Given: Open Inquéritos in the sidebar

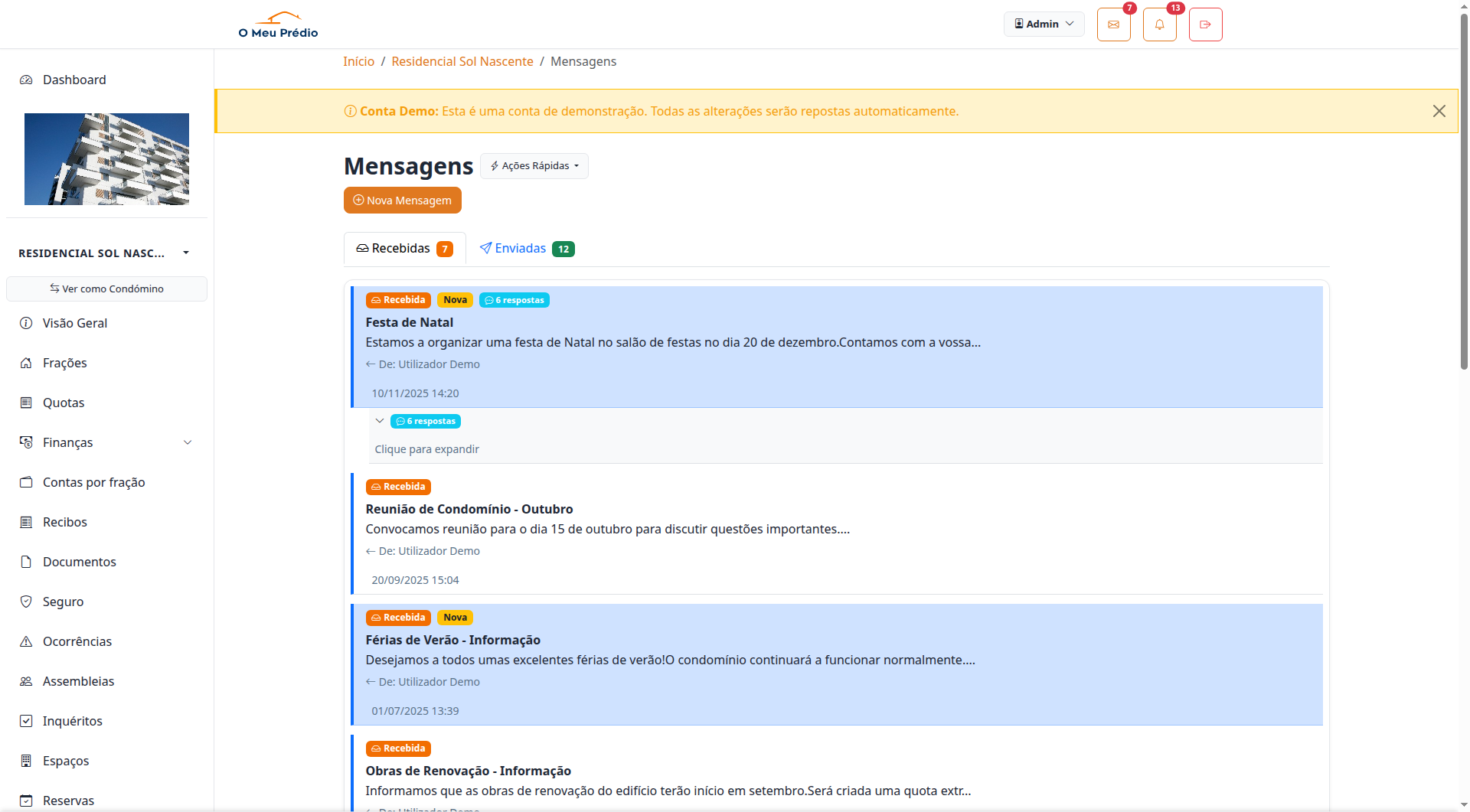Looking at the screenshot, I should click(x=72, y=721).
